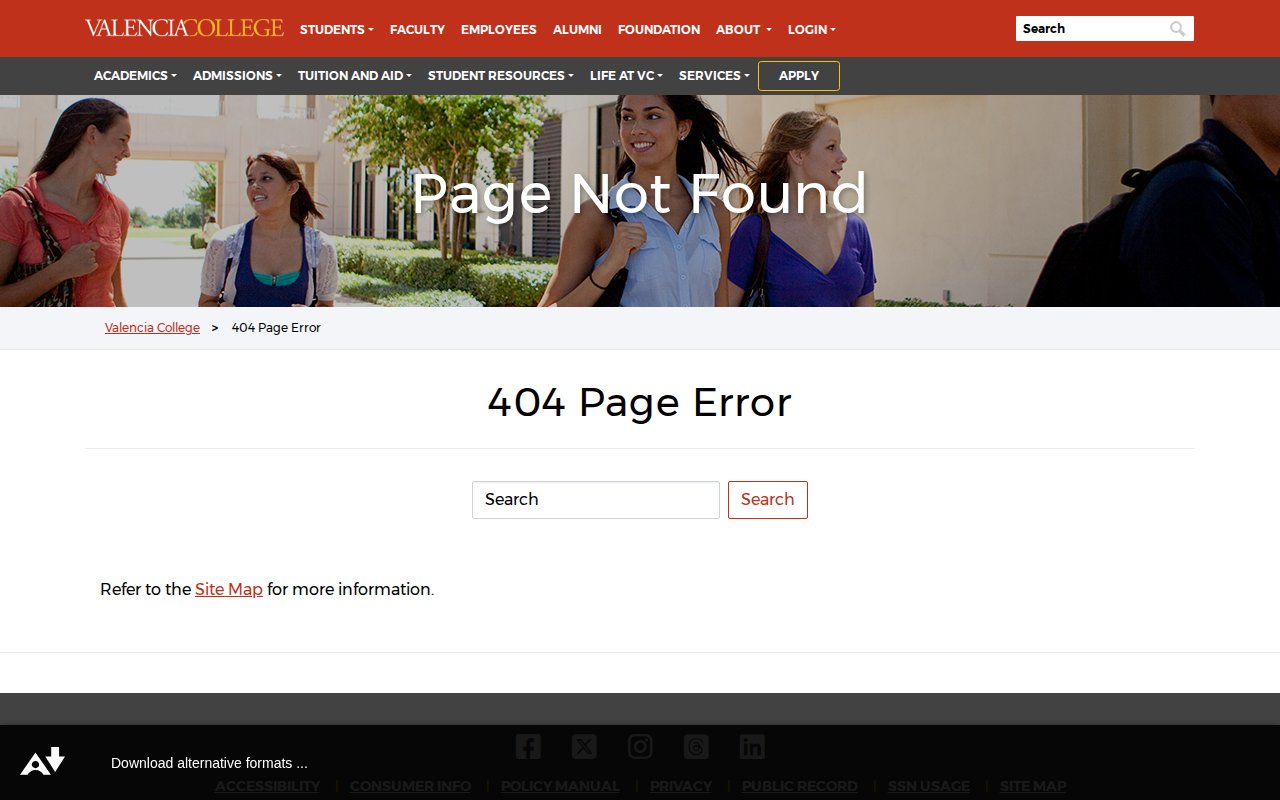This screenshot has height=800, width=1280.
Task: Click the red-outlined Search button
Action: (x=767, y=500)
